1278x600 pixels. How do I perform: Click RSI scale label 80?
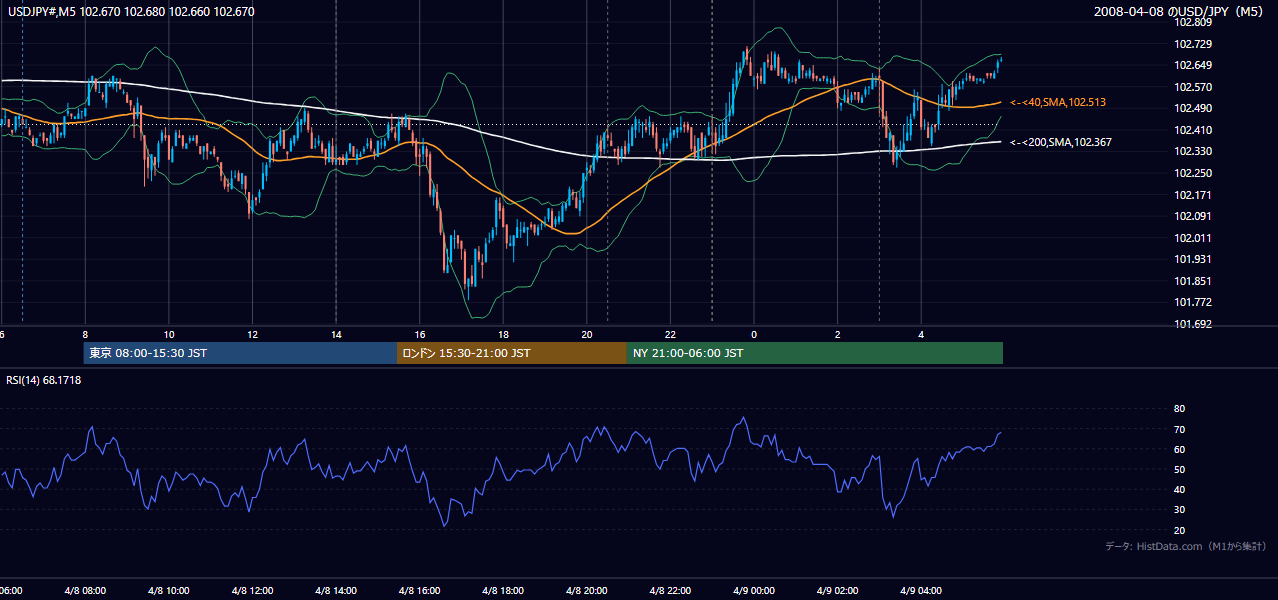[1179, 409]
